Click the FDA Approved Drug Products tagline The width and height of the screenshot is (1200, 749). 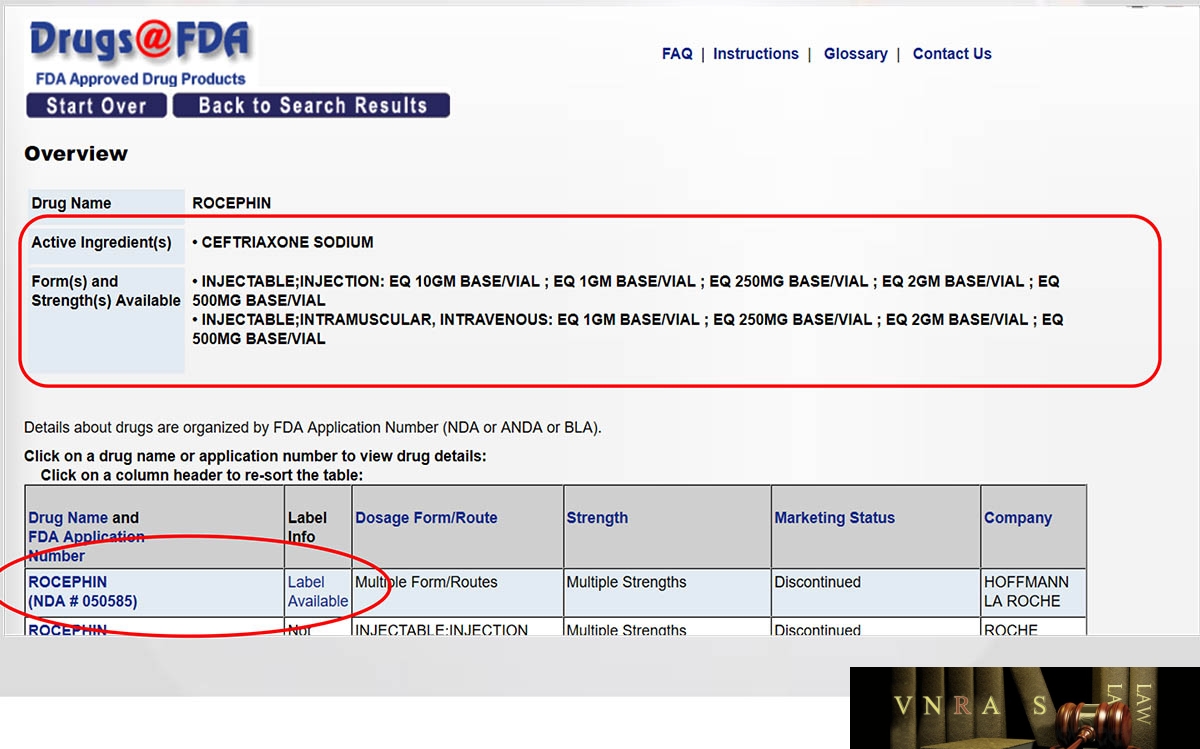coord(140,79)
